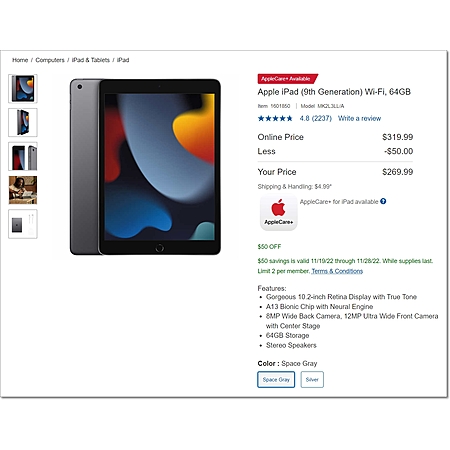Click the star rating icons

(x=275, y=118)
